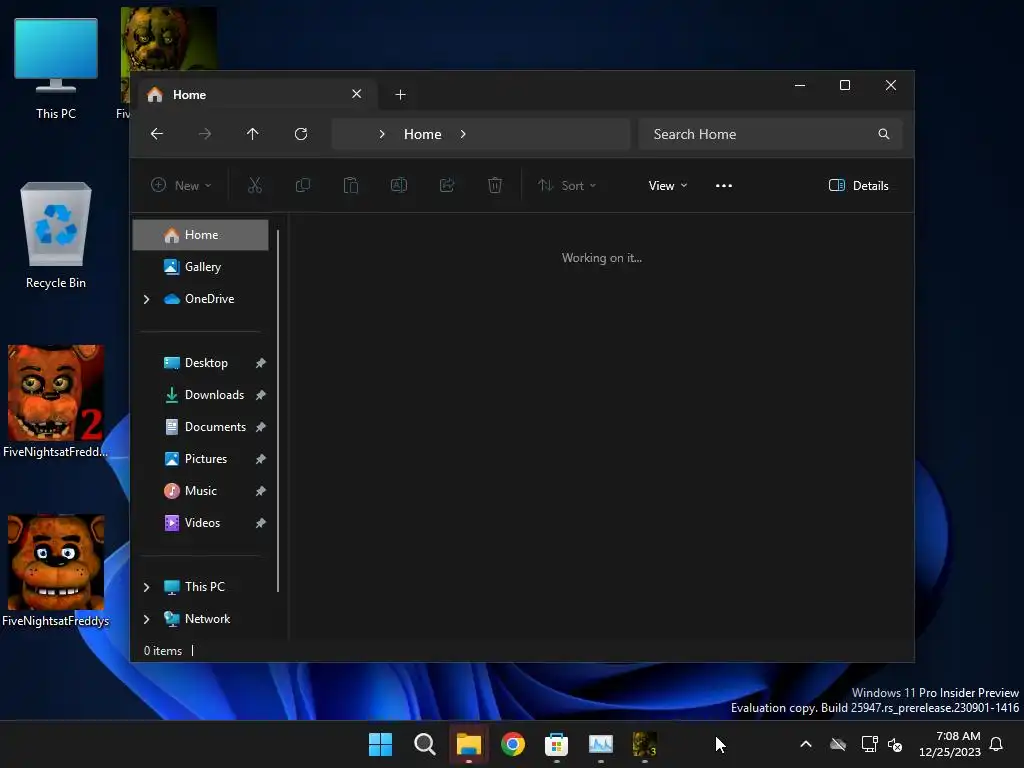Click the Copy icon in toolbar

click(303, 185)
